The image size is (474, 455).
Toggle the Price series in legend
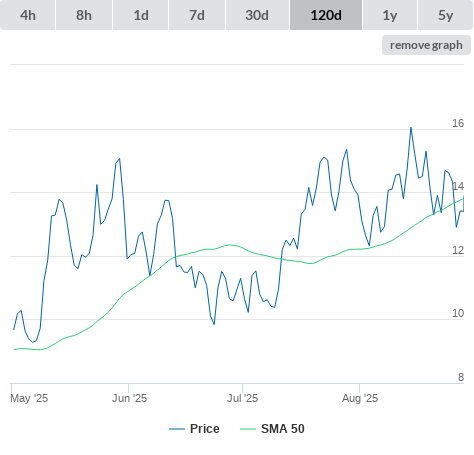(x=205, y=429)
